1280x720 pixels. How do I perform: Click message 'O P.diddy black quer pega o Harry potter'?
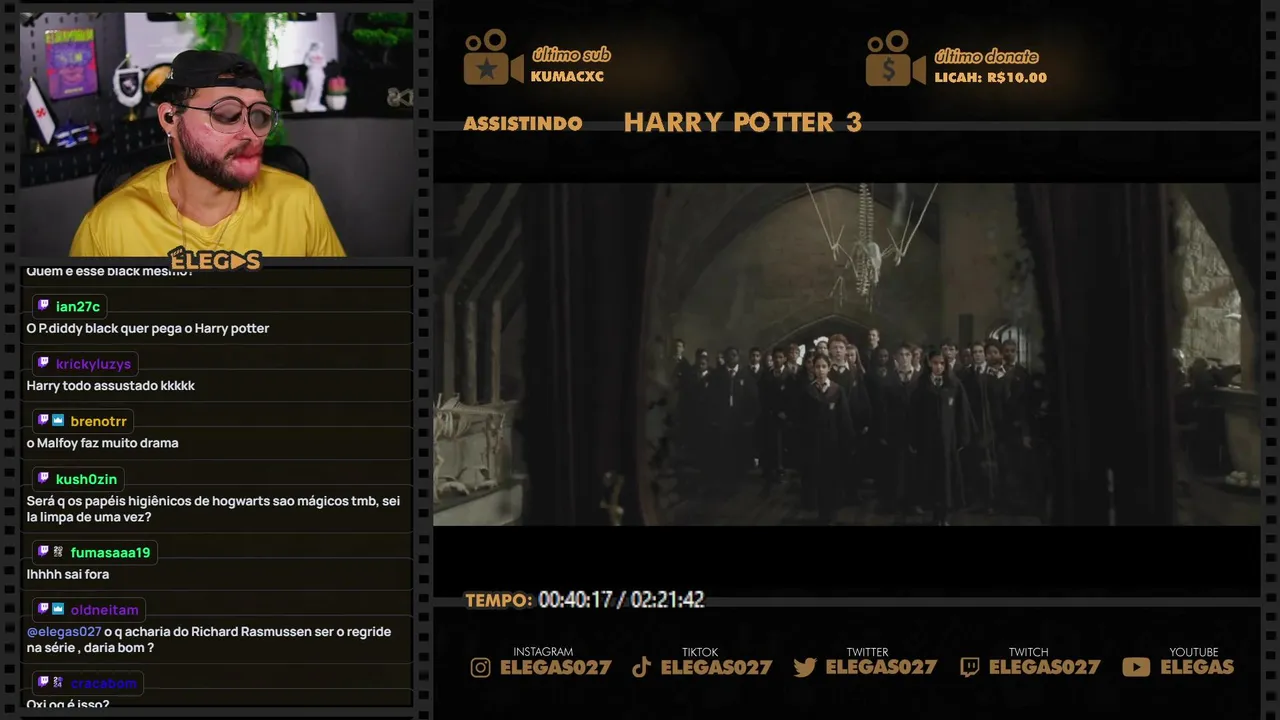click(x=148, y=329)
